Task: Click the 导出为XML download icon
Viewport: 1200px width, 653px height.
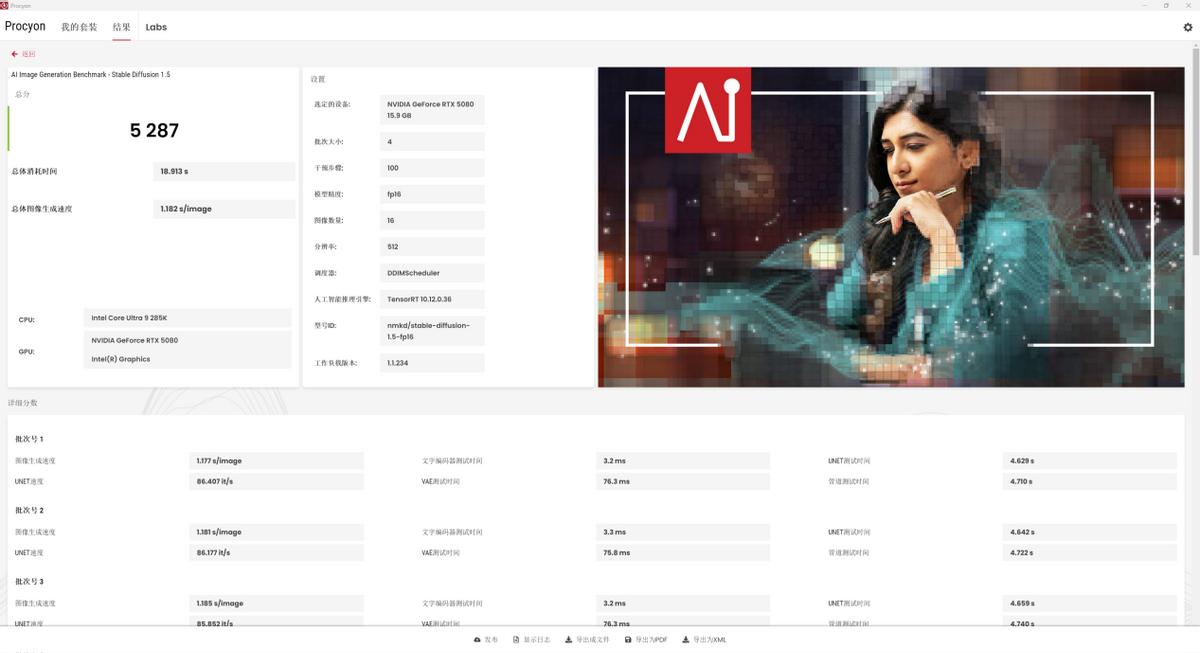Action: pyautogui.click(x=686, y=640)
